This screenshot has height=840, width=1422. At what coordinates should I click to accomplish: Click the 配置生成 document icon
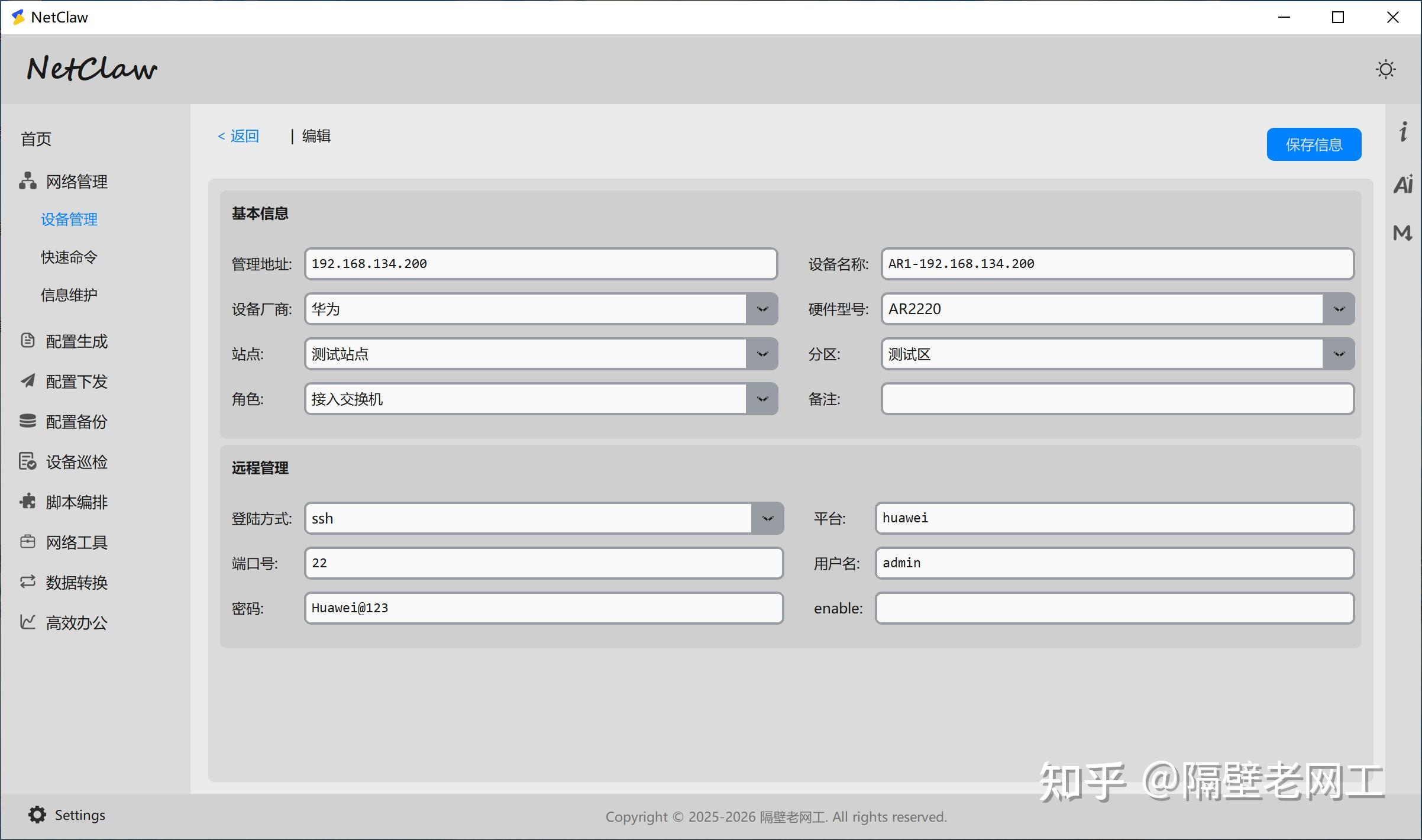pos(27,341)
